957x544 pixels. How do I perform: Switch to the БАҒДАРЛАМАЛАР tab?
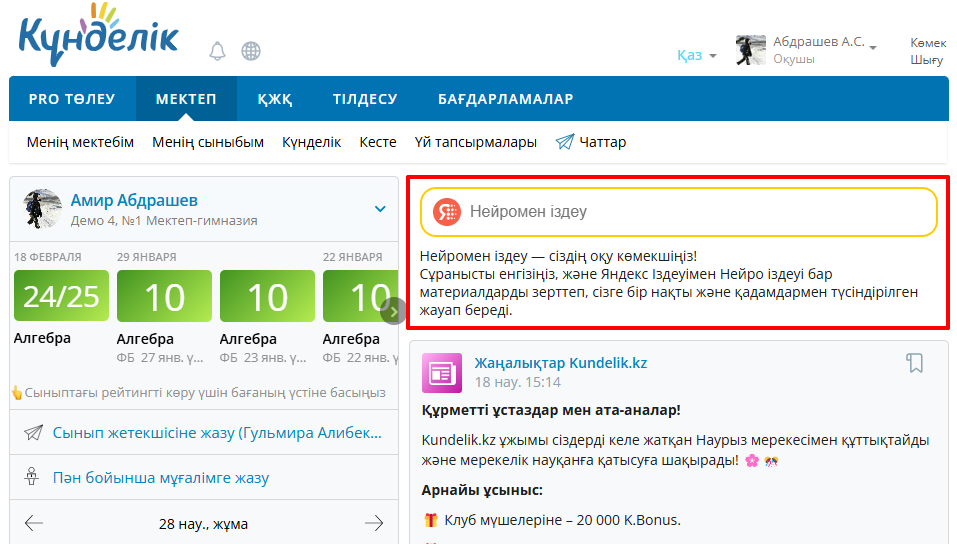505,99
